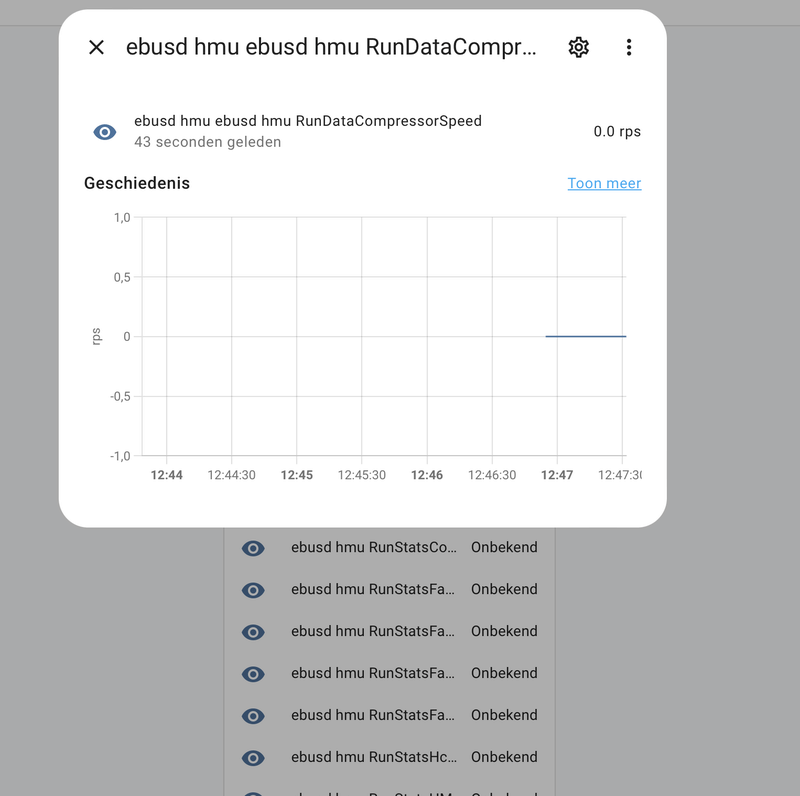Click the RunDataCompressorSpeed entity name in the dialog

click(308, 121)
